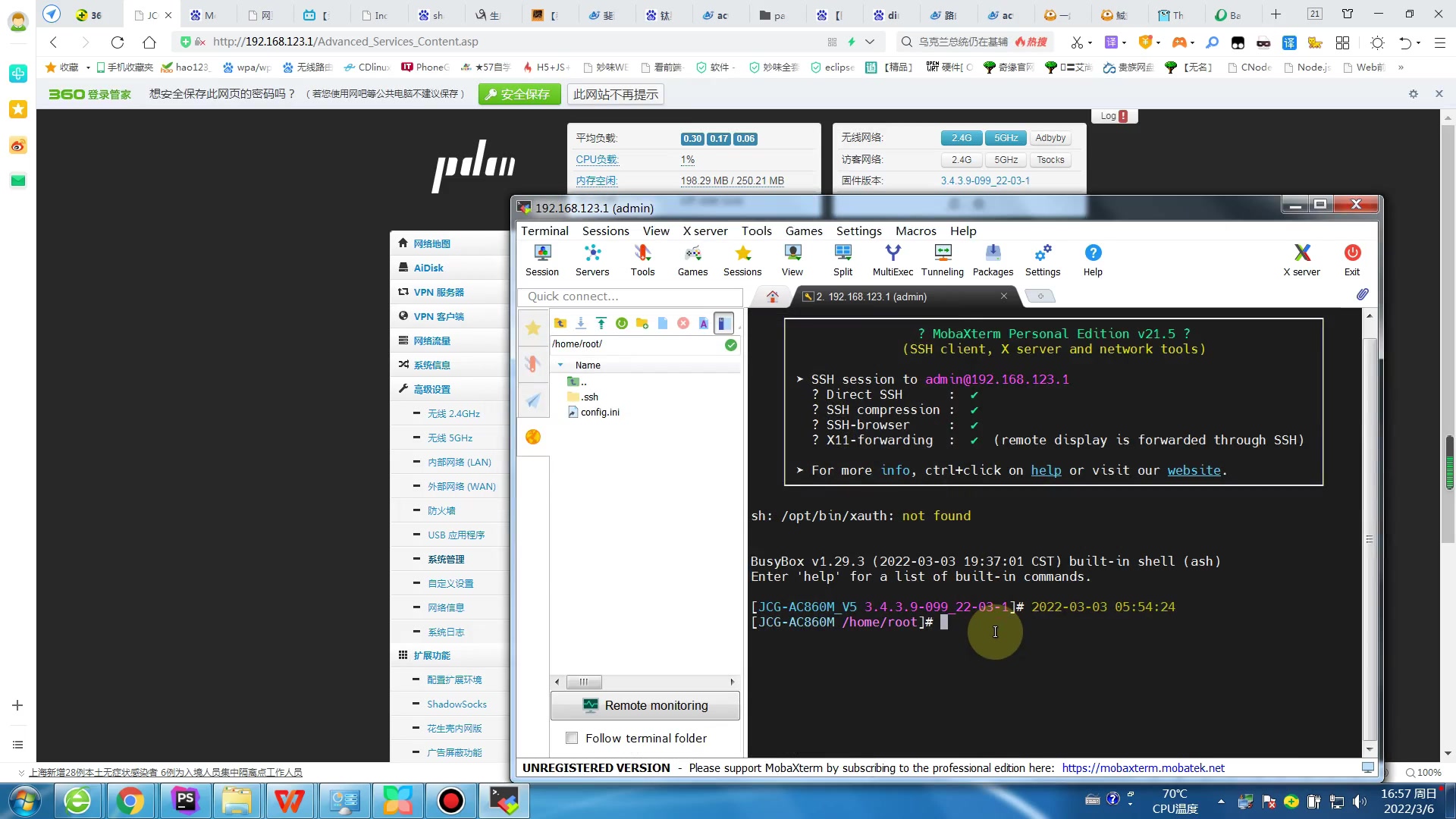Click the home tab icon in MobaXterm
This screenshot has width=1456, height=819.
772,297
